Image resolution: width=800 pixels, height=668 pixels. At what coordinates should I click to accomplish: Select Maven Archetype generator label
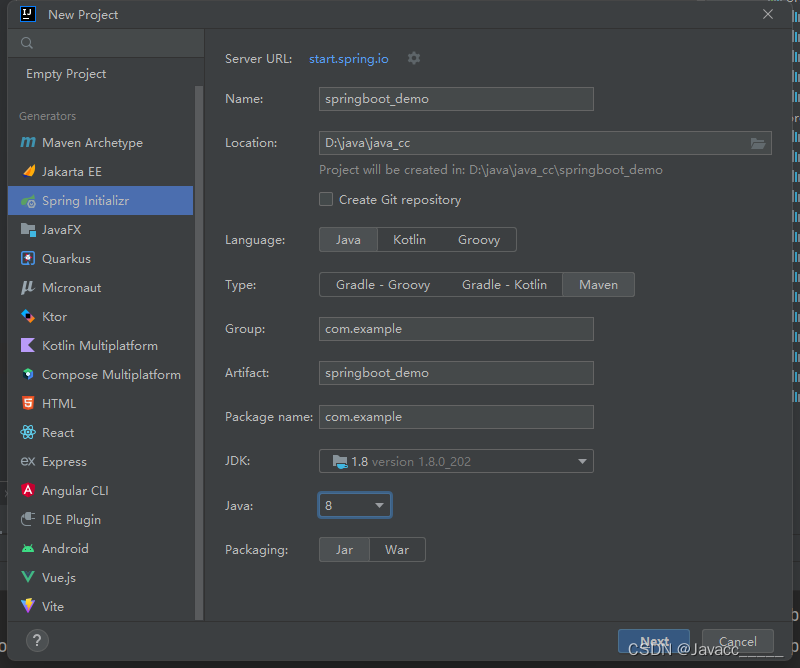click(92, 143)
